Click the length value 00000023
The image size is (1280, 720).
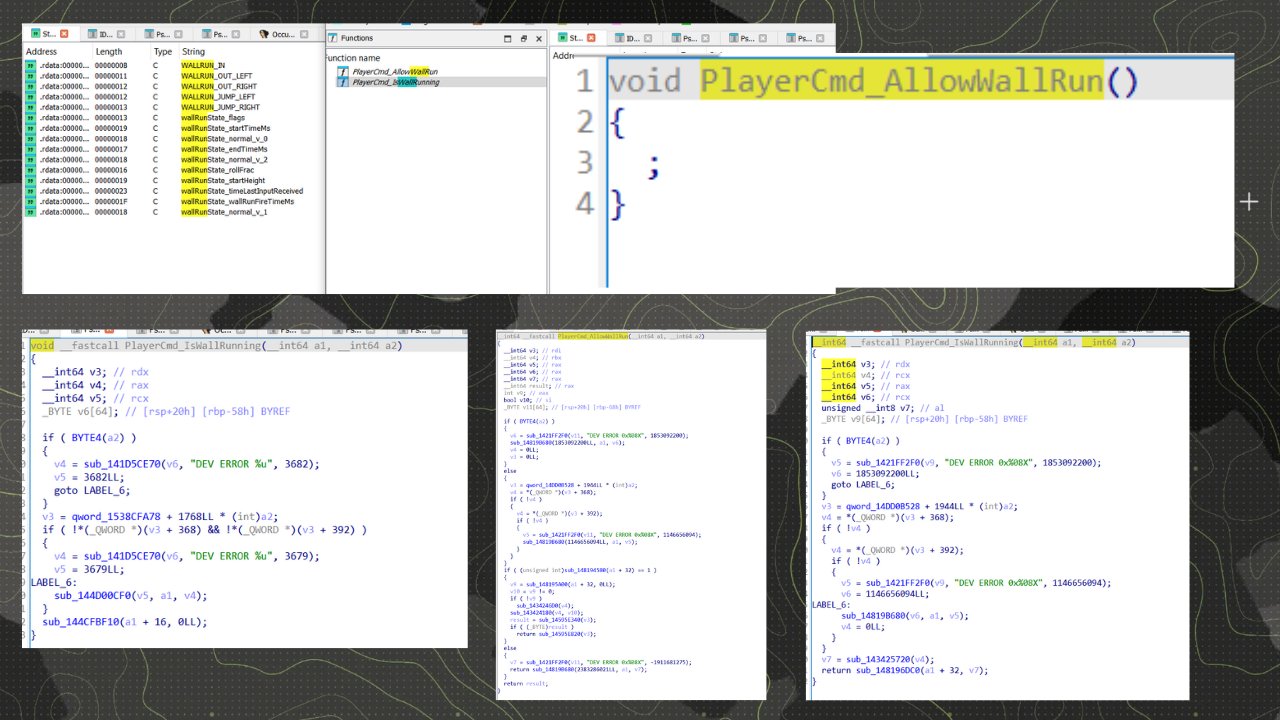[x=110, y=191]
